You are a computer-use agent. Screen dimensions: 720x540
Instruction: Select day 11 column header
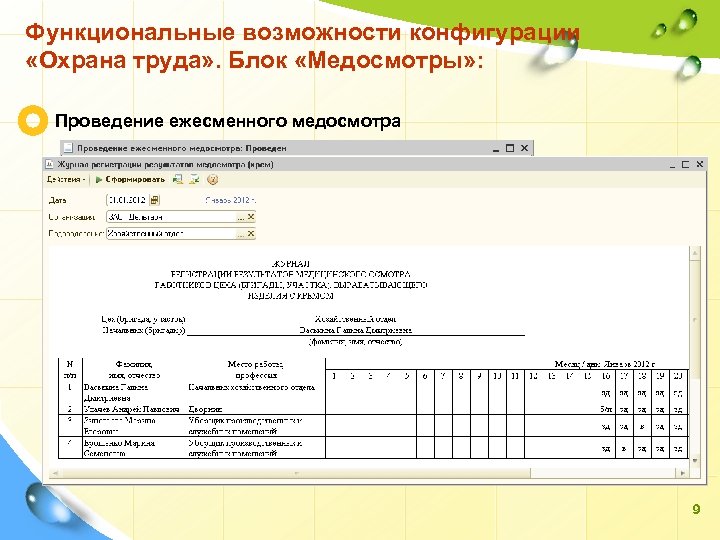pos(515,376)
